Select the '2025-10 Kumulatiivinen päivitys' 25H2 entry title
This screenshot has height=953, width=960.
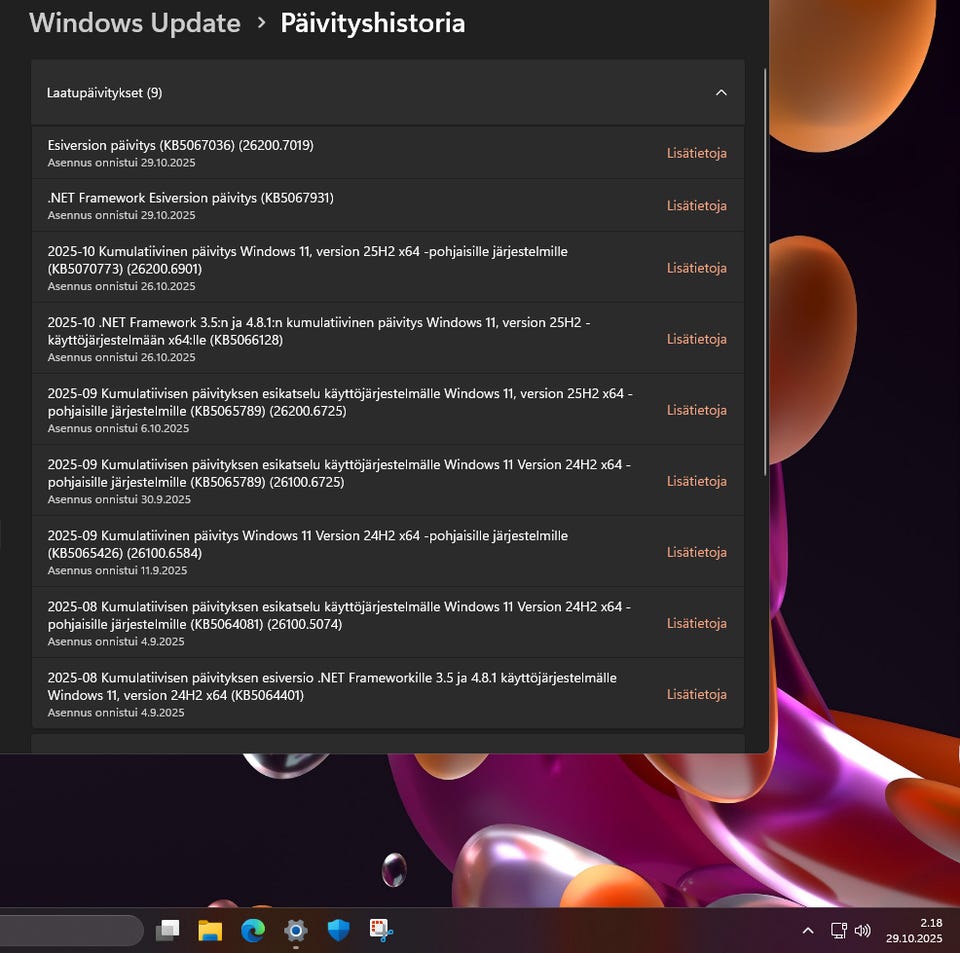[307, 260]
